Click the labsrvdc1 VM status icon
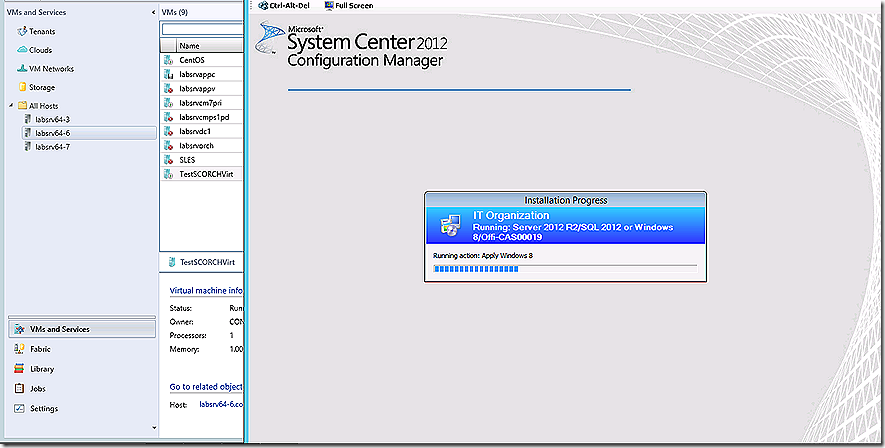 pyautogui.click(x=168, y=131)
